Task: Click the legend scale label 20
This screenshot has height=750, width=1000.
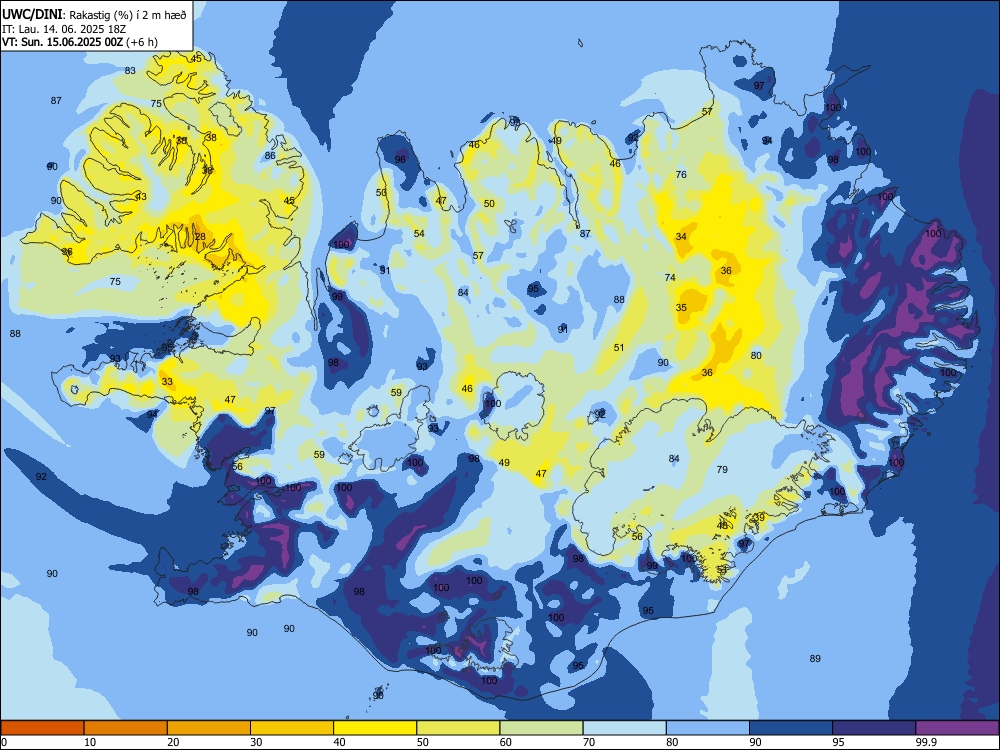Action: coord(173,742)
